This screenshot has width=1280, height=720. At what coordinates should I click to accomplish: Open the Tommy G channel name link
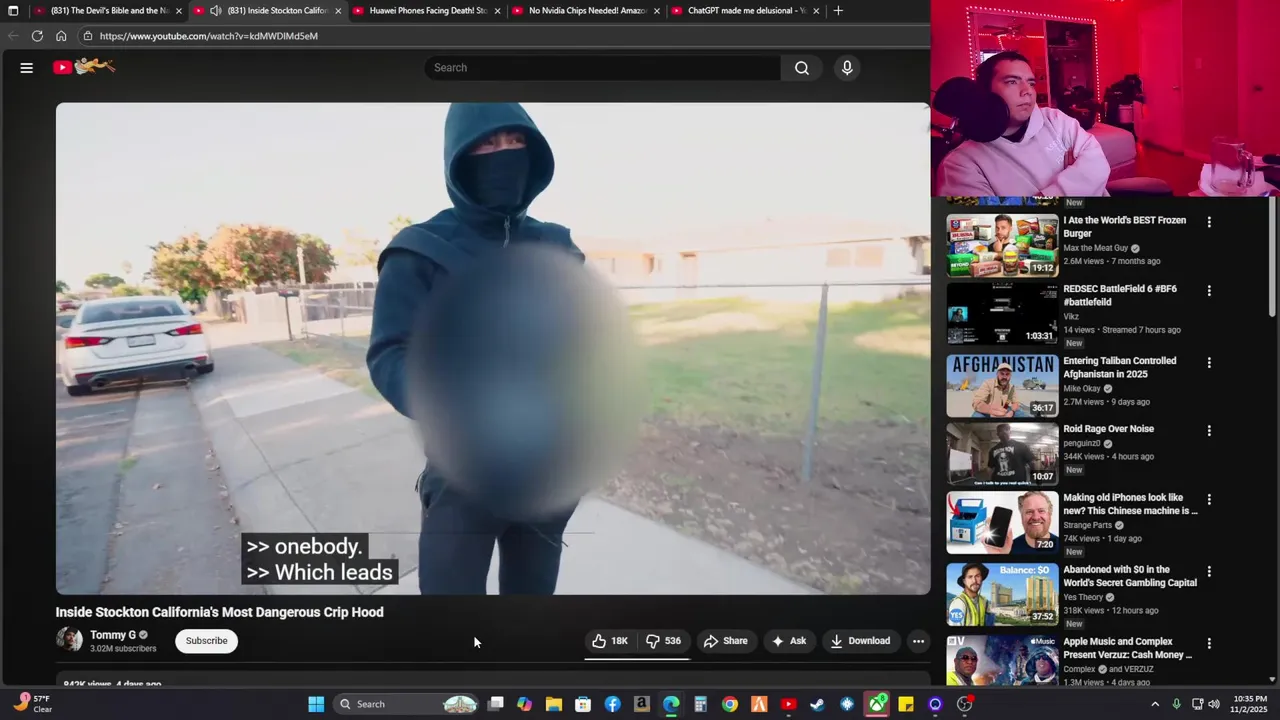click(113, 635)
